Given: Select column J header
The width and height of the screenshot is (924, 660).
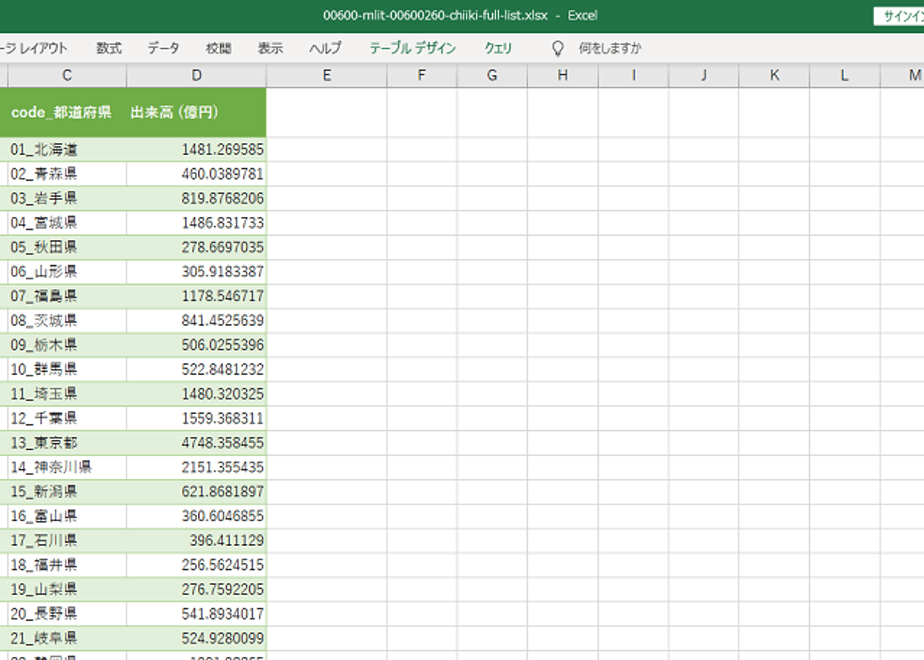Looking at the screenshot, I should 704,75.
